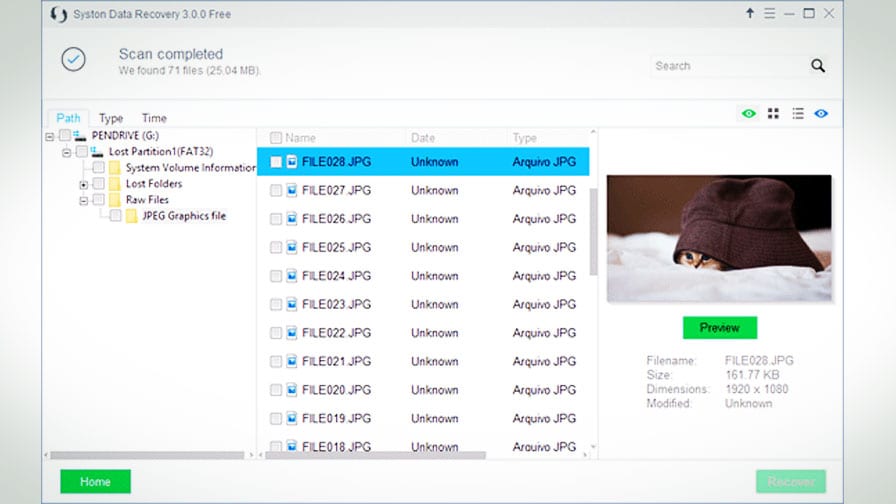The width and height of the screenshot is (896, 504).
Task: Check the FILE024.JPG checkbox
Action: [275, 276]
